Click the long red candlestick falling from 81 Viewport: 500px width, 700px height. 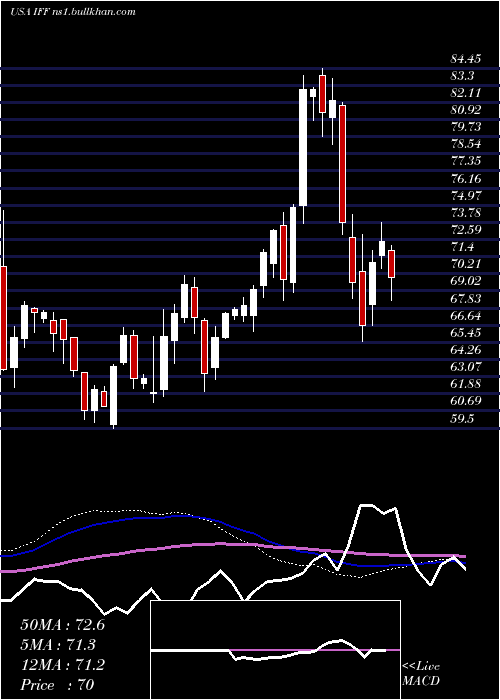pos(342,164)
